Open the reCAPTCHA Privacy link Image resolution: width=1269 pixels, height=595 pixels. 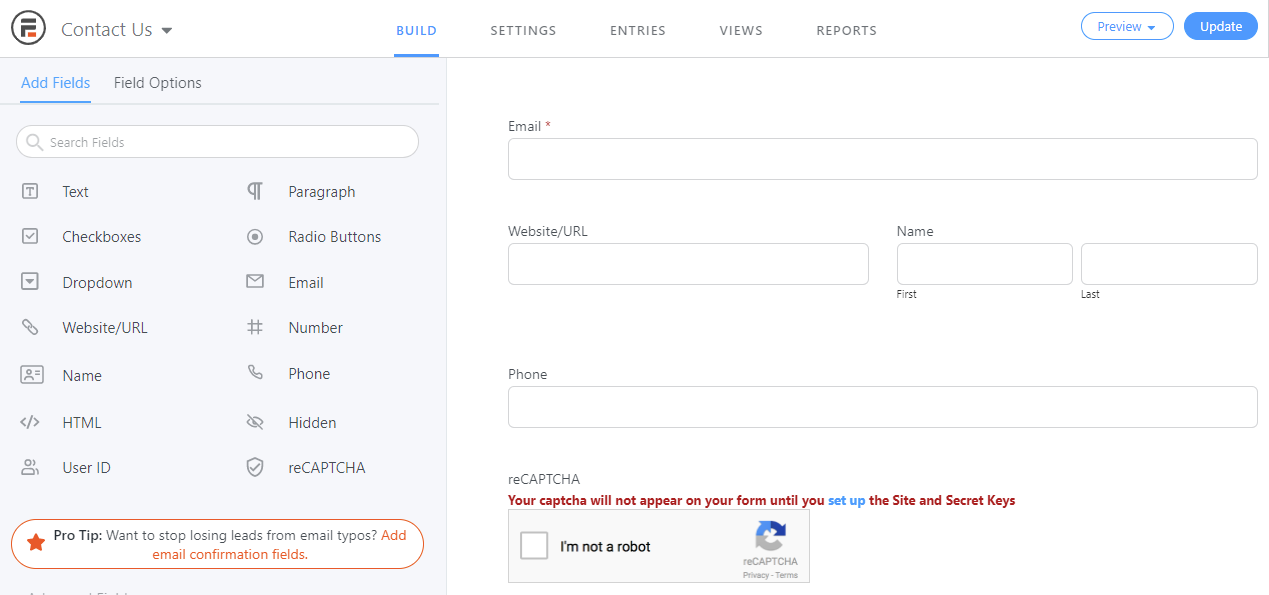coord(755,576)
